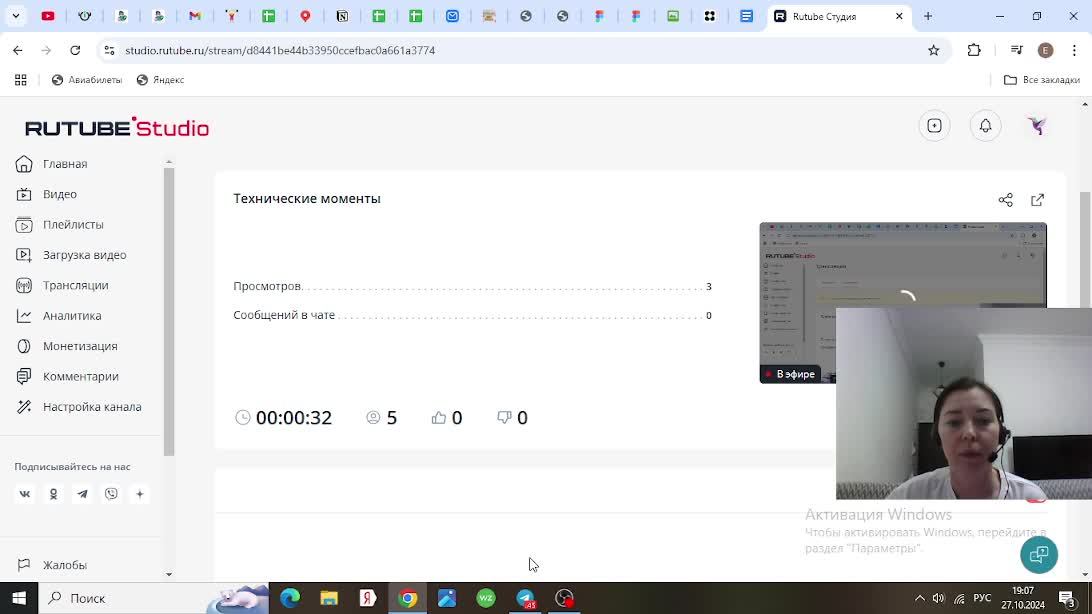
Task: Open Chrome media control icon
Action: coord(1017,50)
